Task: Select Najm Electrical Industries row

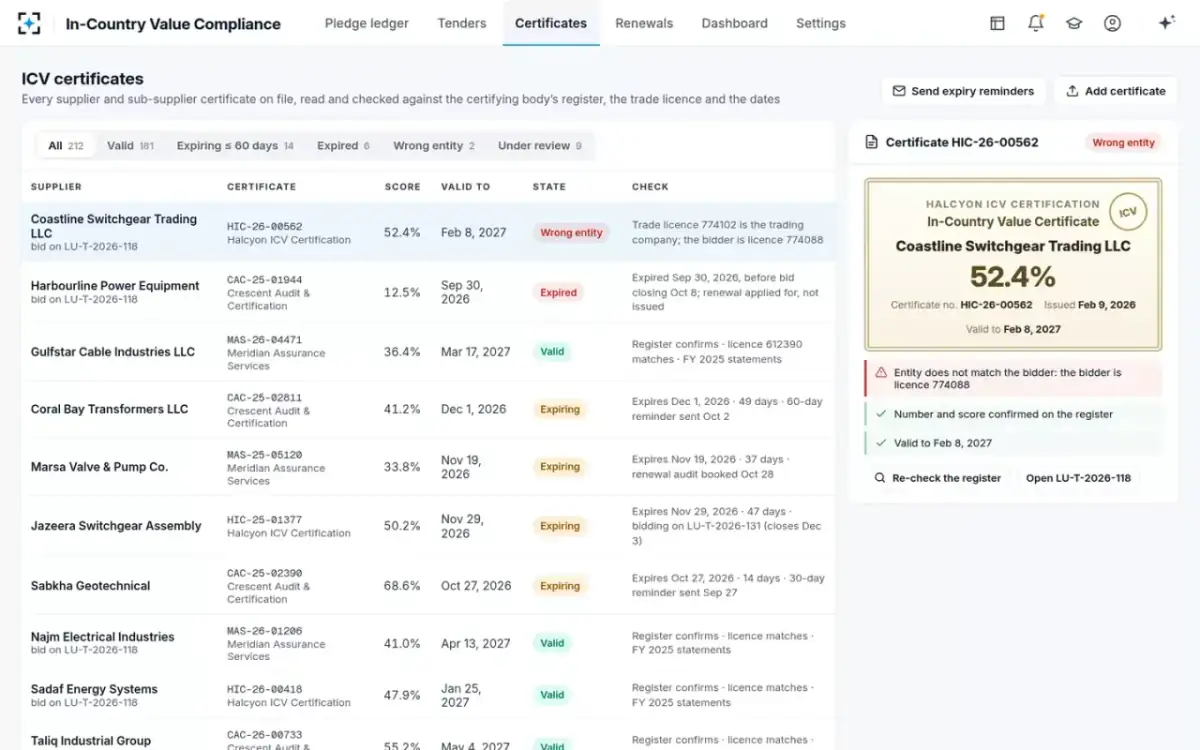Action: pos(428,643)
